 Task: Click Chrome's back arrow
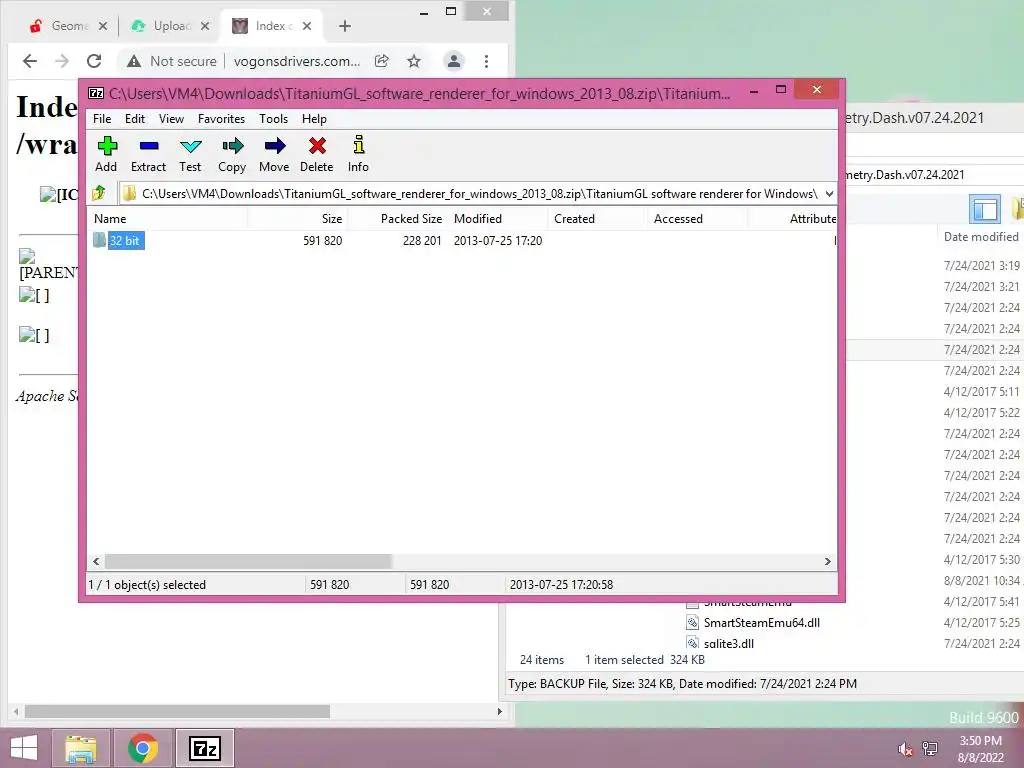point(29,61)
